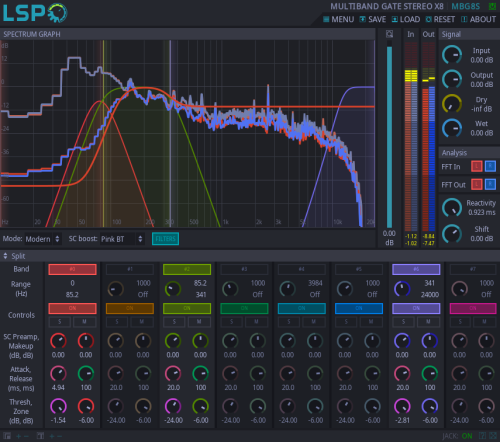Click the Input gain knob

click(452, 55)
